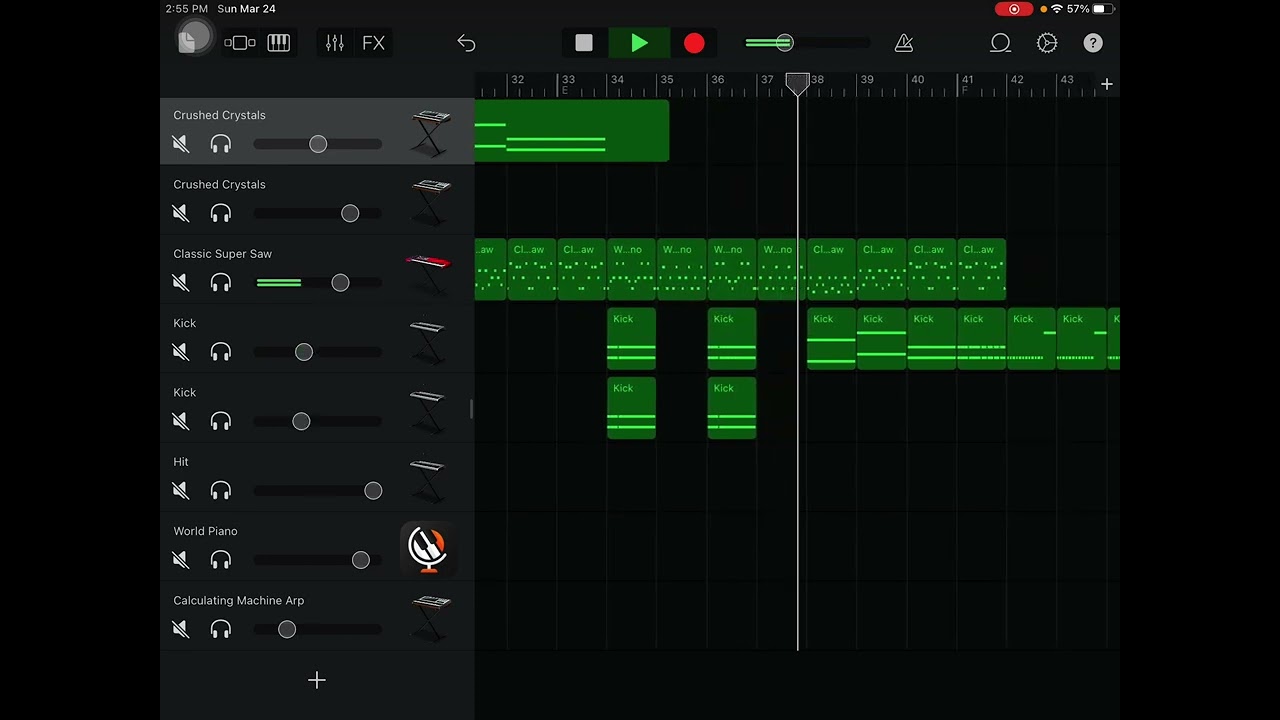Open the FX panel
The height and width of the screenshot is (720, 1280).
coord(373,43)
